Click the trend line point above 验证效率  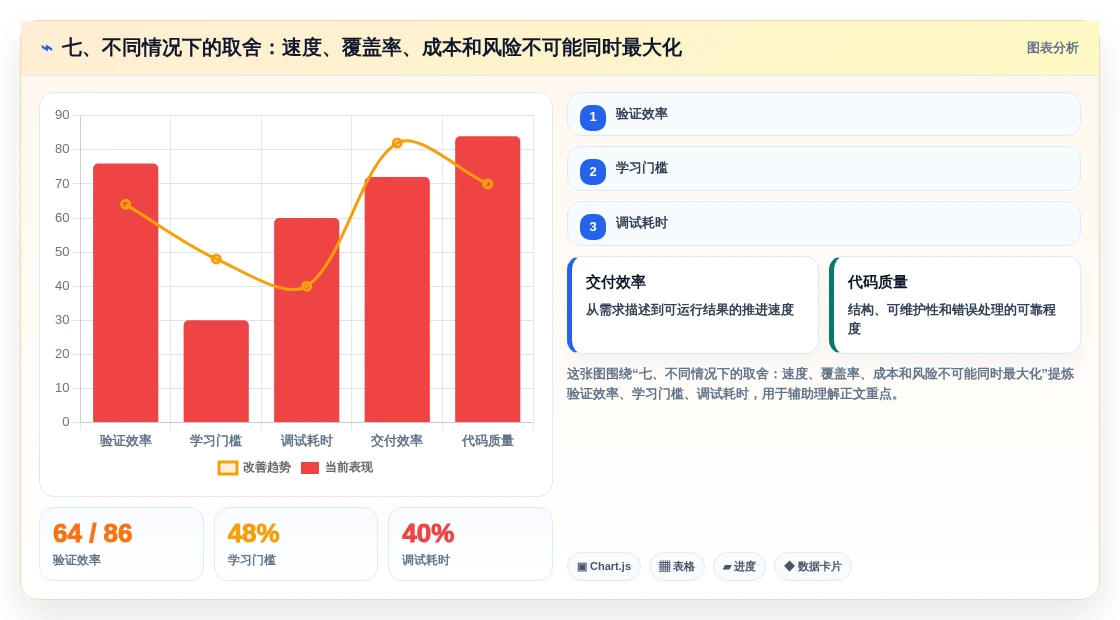coord(126,204)
